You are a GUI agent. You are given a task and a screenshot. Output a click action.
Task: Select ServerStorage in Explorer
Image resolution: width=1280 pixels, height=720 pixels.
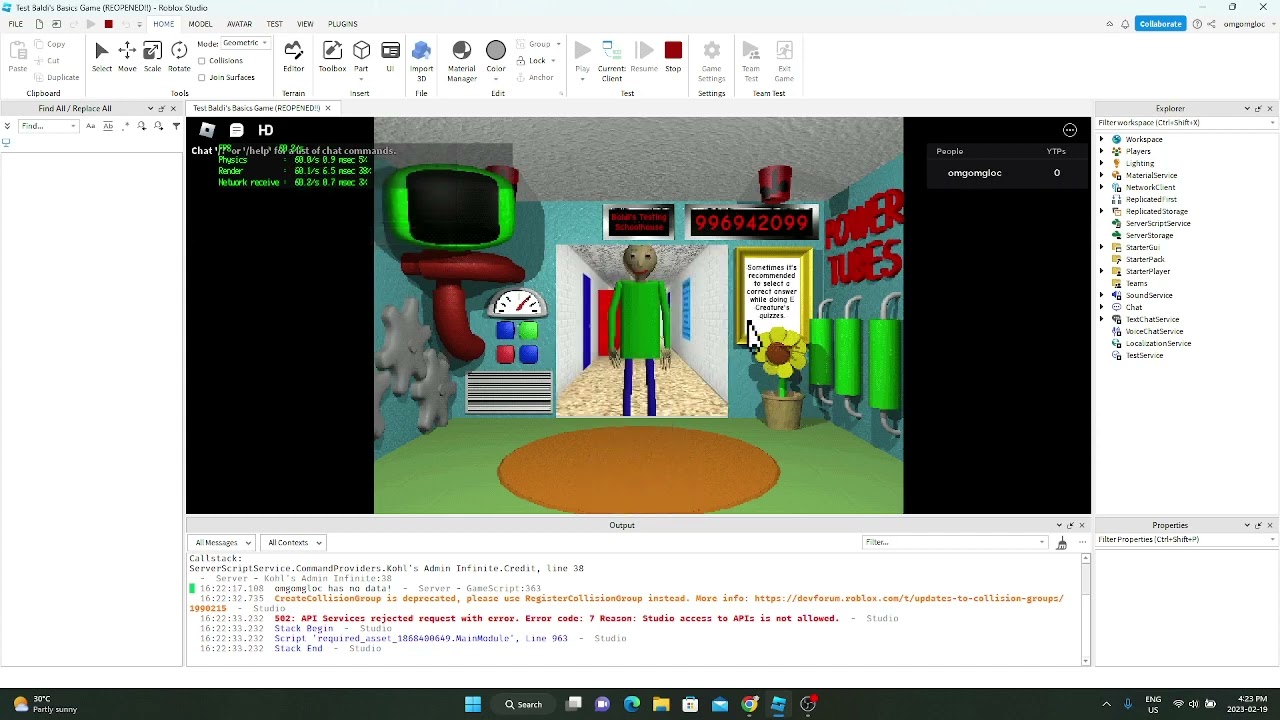pos(1149,235)
